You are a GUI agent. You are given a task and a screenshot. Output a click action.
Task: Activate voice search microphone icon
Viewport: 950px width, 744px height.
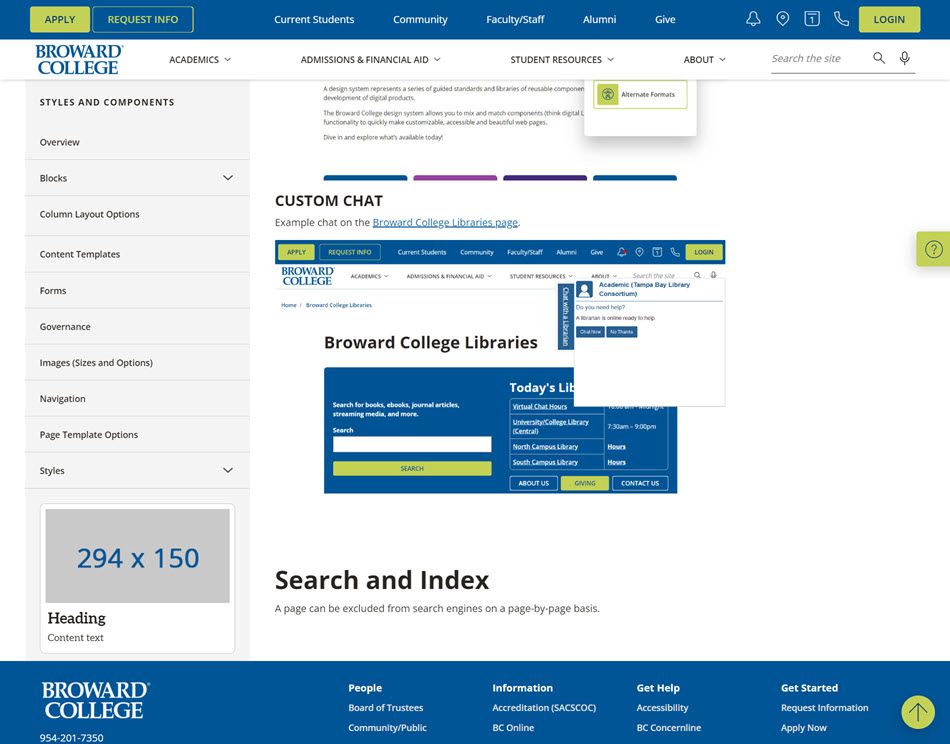point(905,58)
